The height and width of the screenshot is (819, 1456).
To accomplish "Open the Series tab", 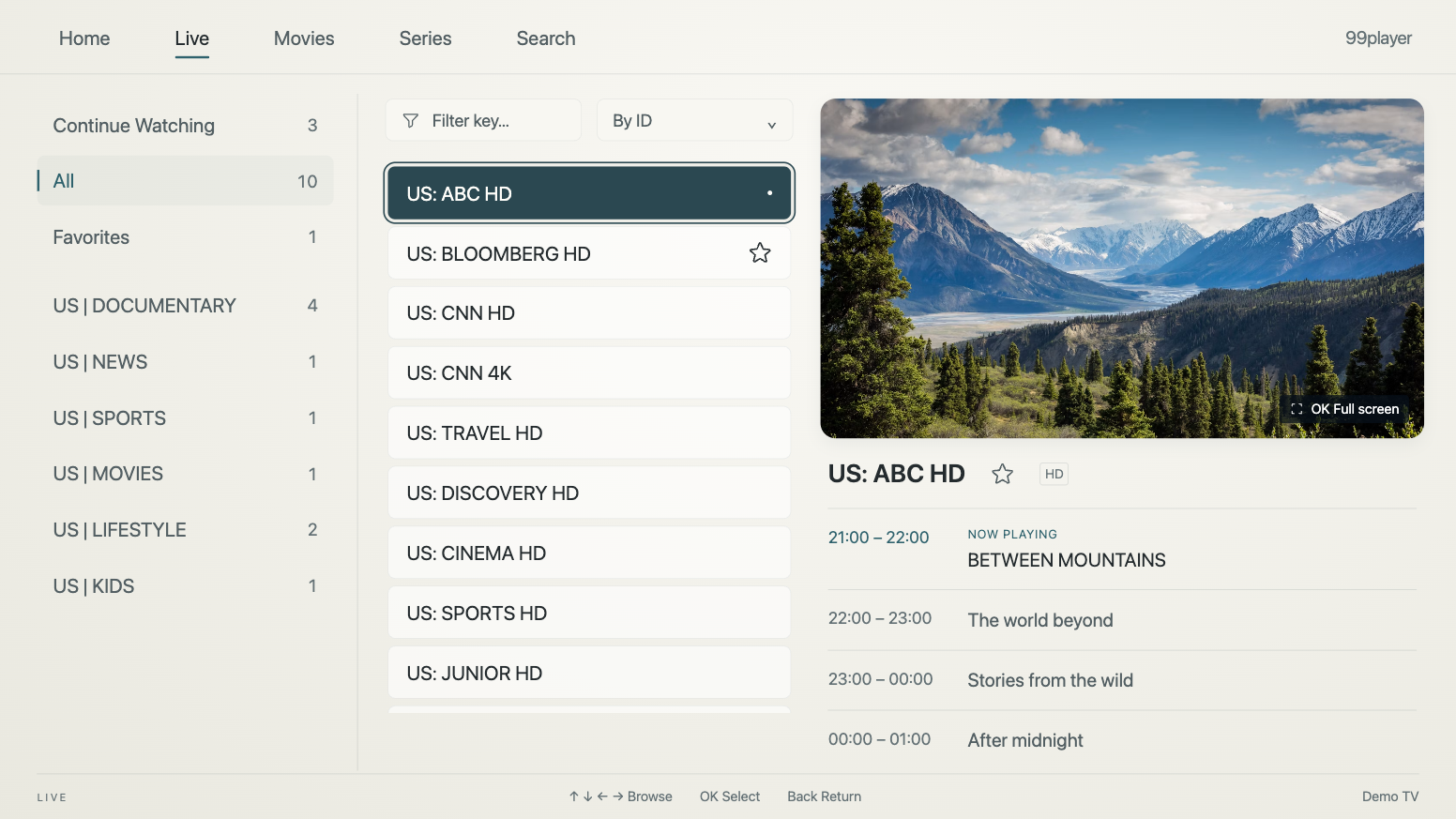I will click(425, 38).
